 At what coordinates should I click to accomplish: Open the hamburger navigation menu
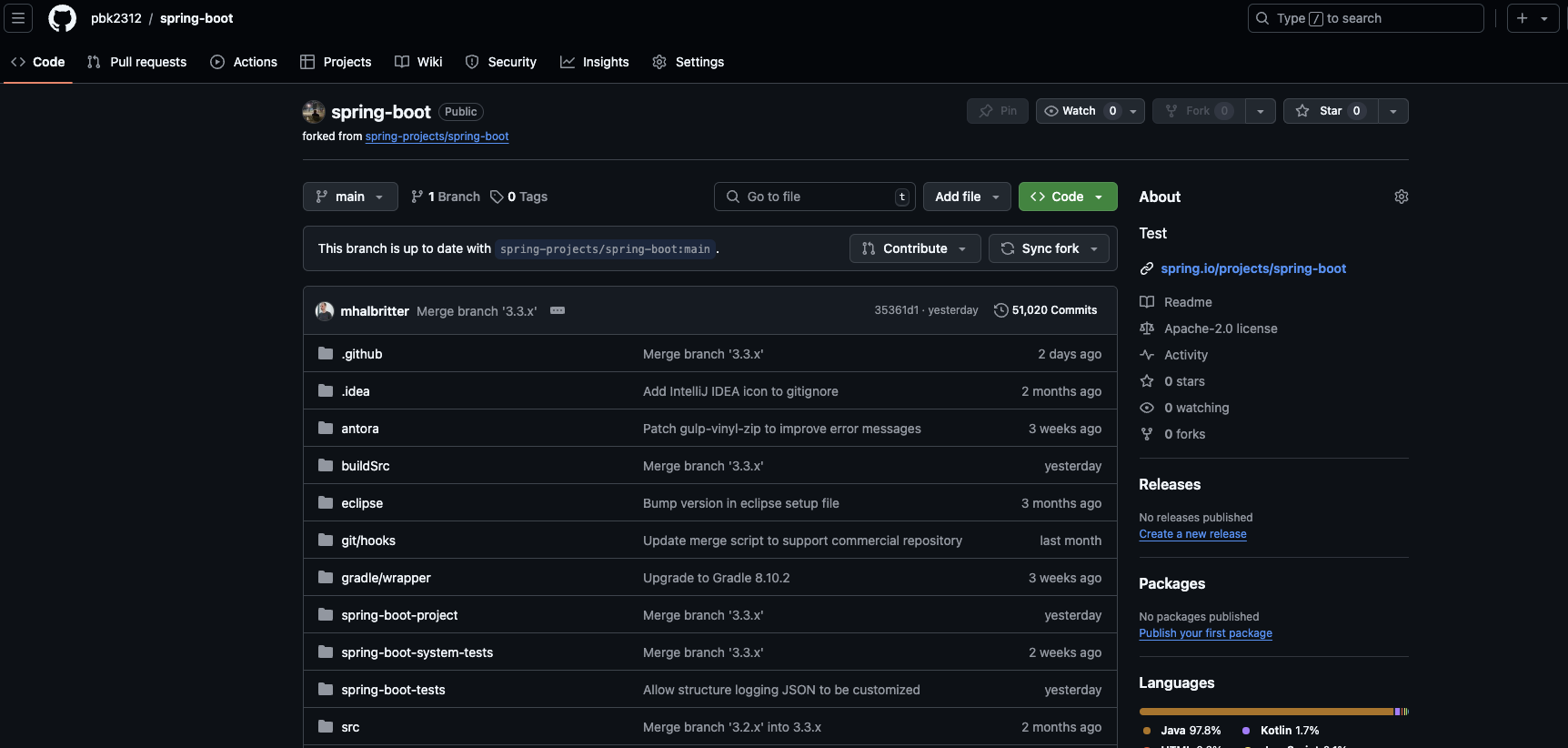point(18,18)
